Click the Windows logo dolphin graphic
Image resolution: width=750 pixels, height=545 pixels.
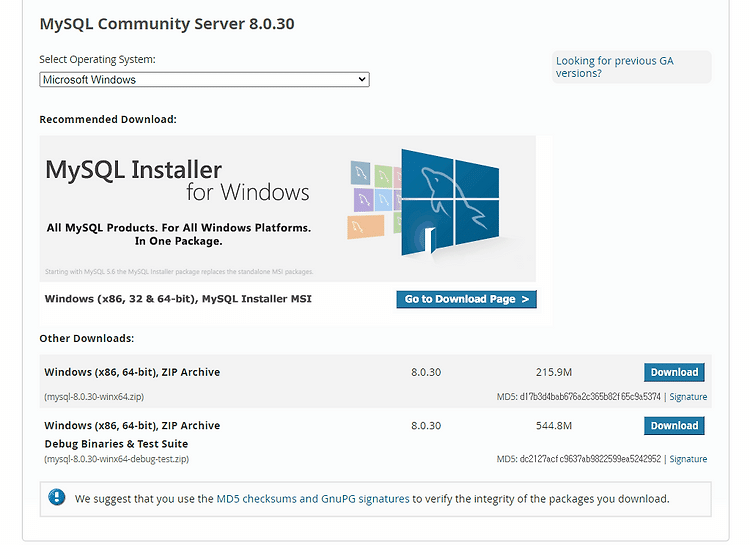450,202
